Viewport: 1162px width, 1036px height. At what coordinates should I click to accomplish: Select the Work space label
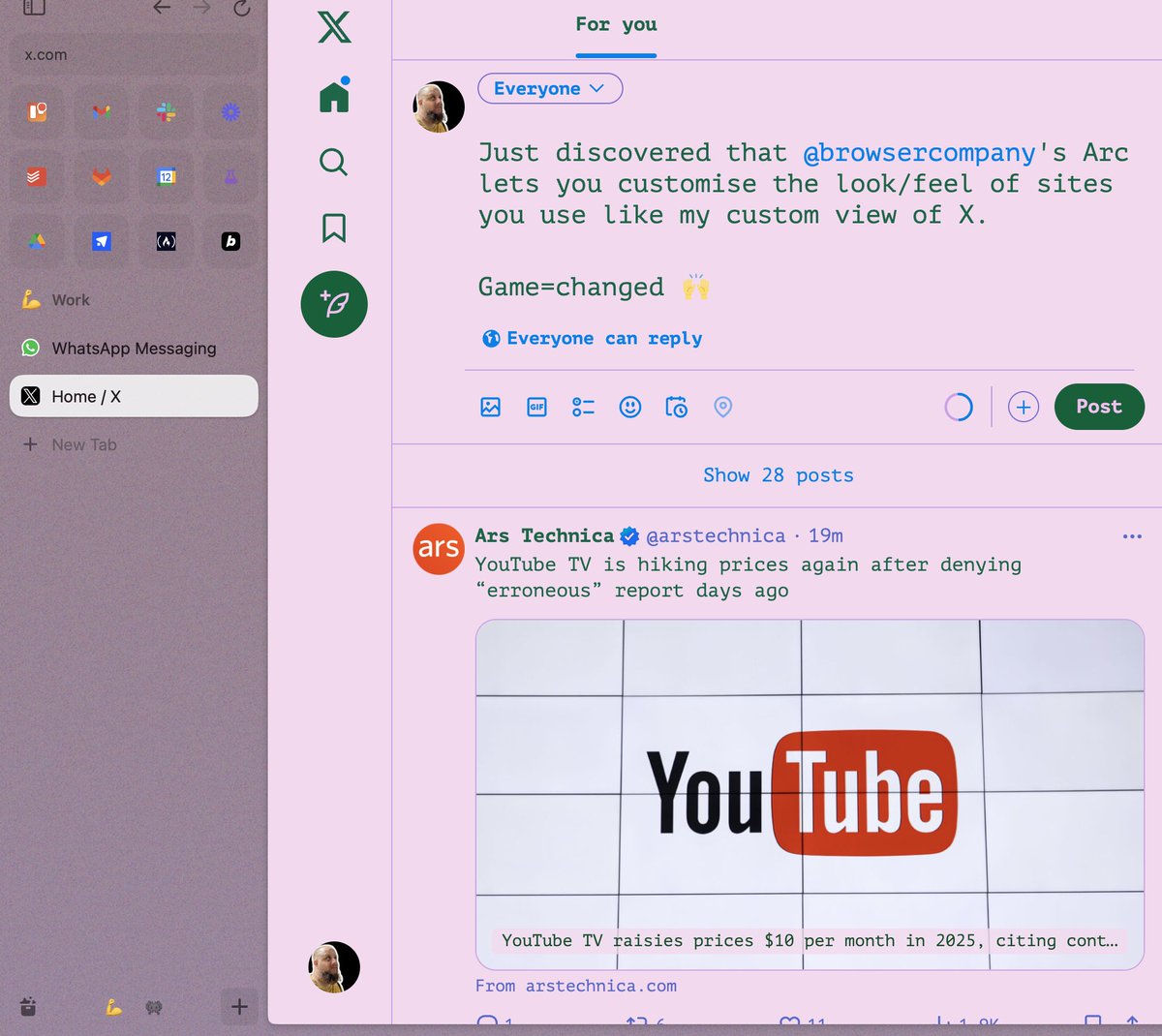(71, 300)
